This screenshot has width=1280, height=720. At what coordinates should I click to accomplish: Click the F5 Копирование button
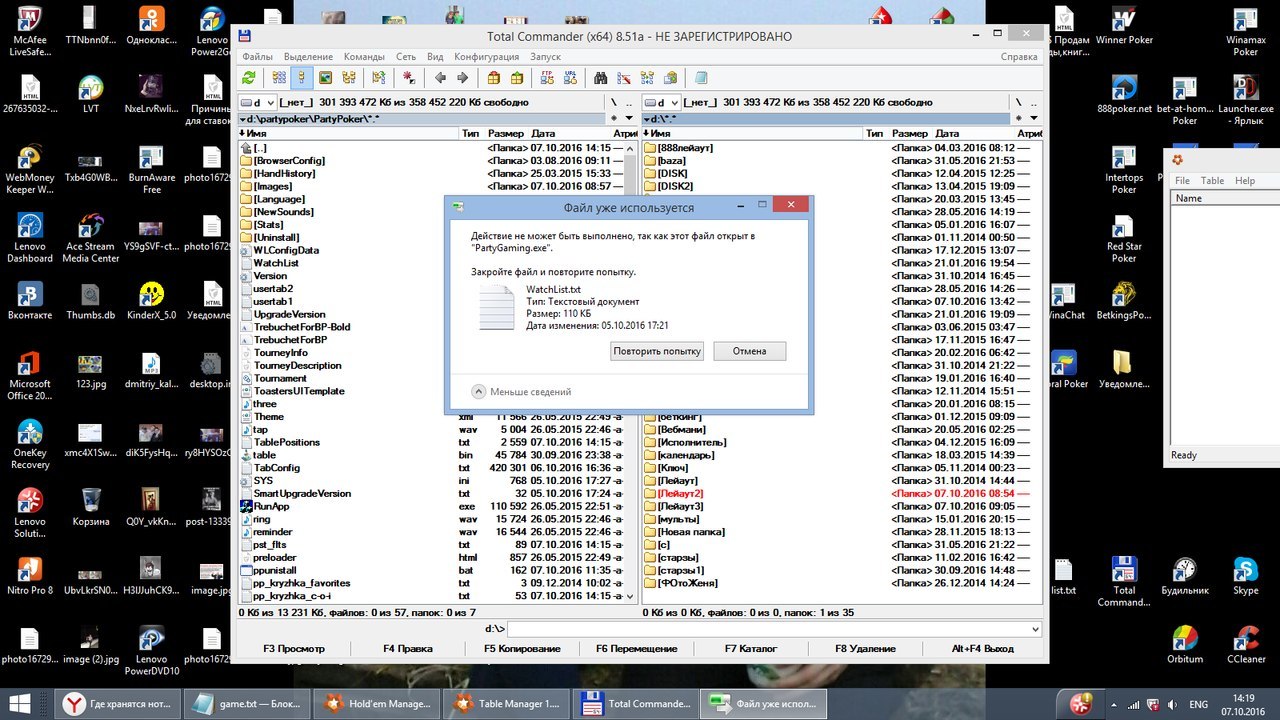click(x=522, y=649)
